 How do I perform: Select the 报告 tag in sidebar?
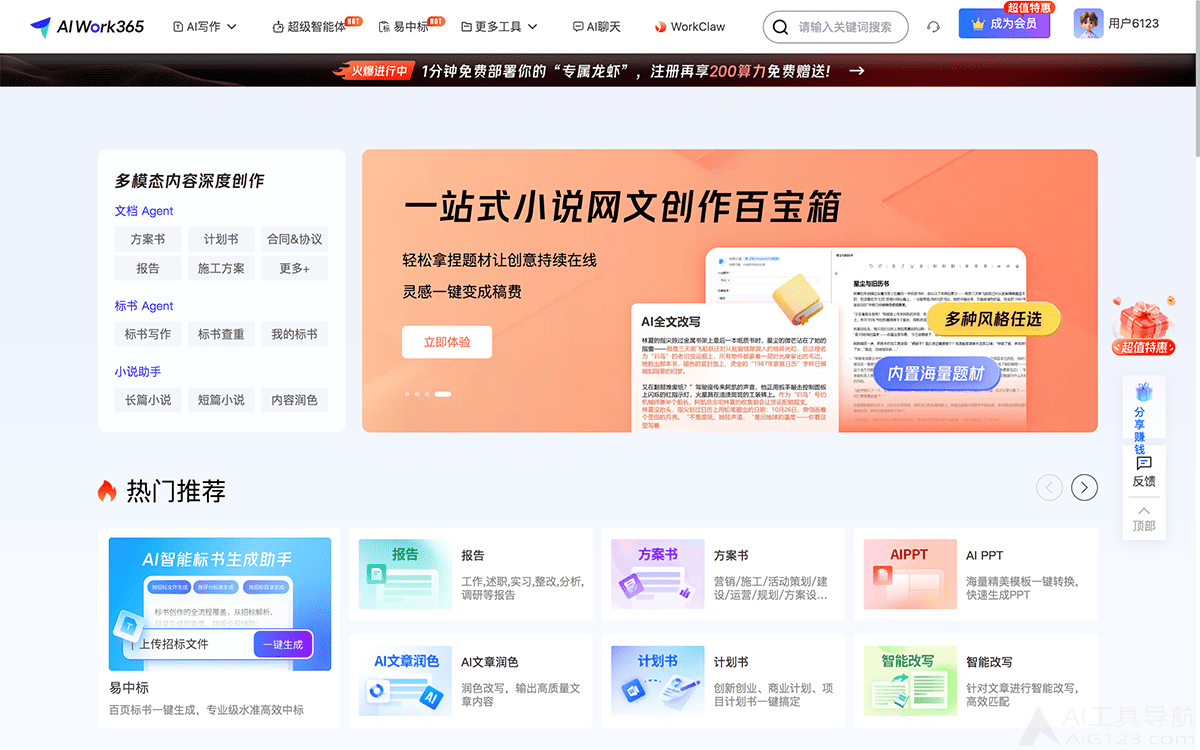[148, 269]
